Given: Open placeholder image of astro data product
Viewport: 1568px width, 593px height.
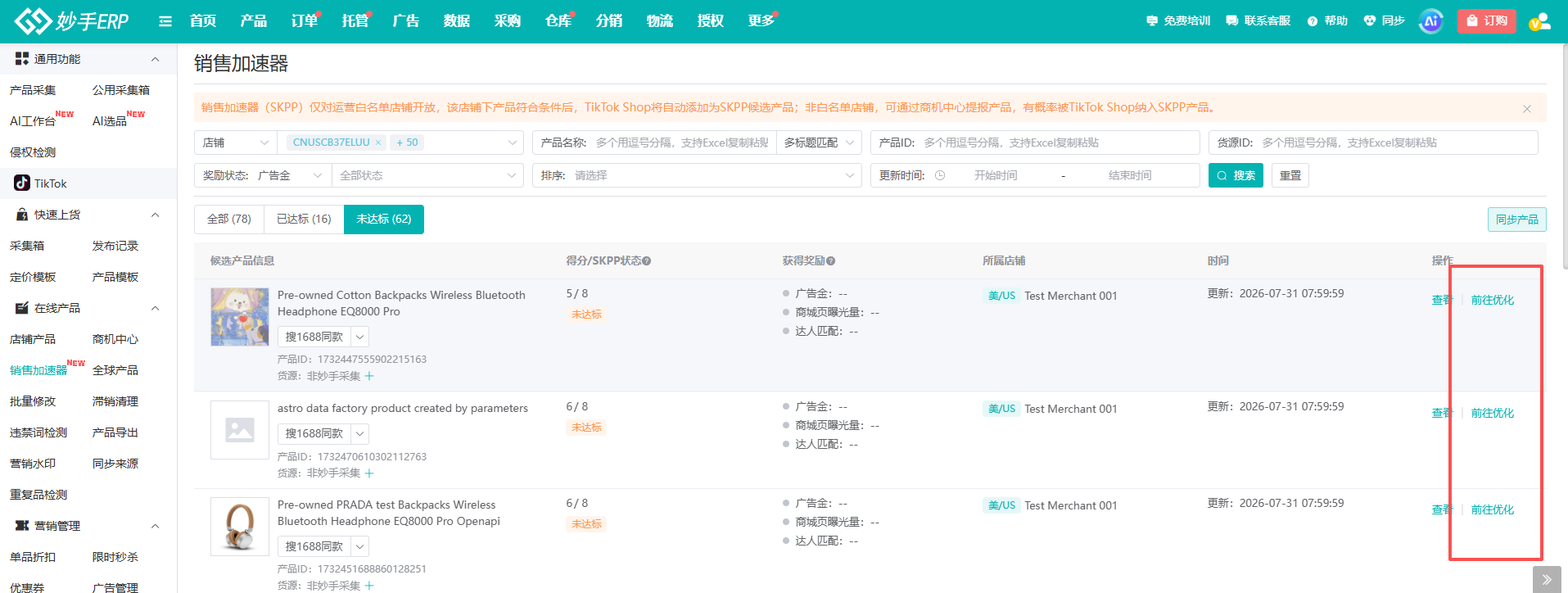Looking at the screenshot, I should click(240, 430).
